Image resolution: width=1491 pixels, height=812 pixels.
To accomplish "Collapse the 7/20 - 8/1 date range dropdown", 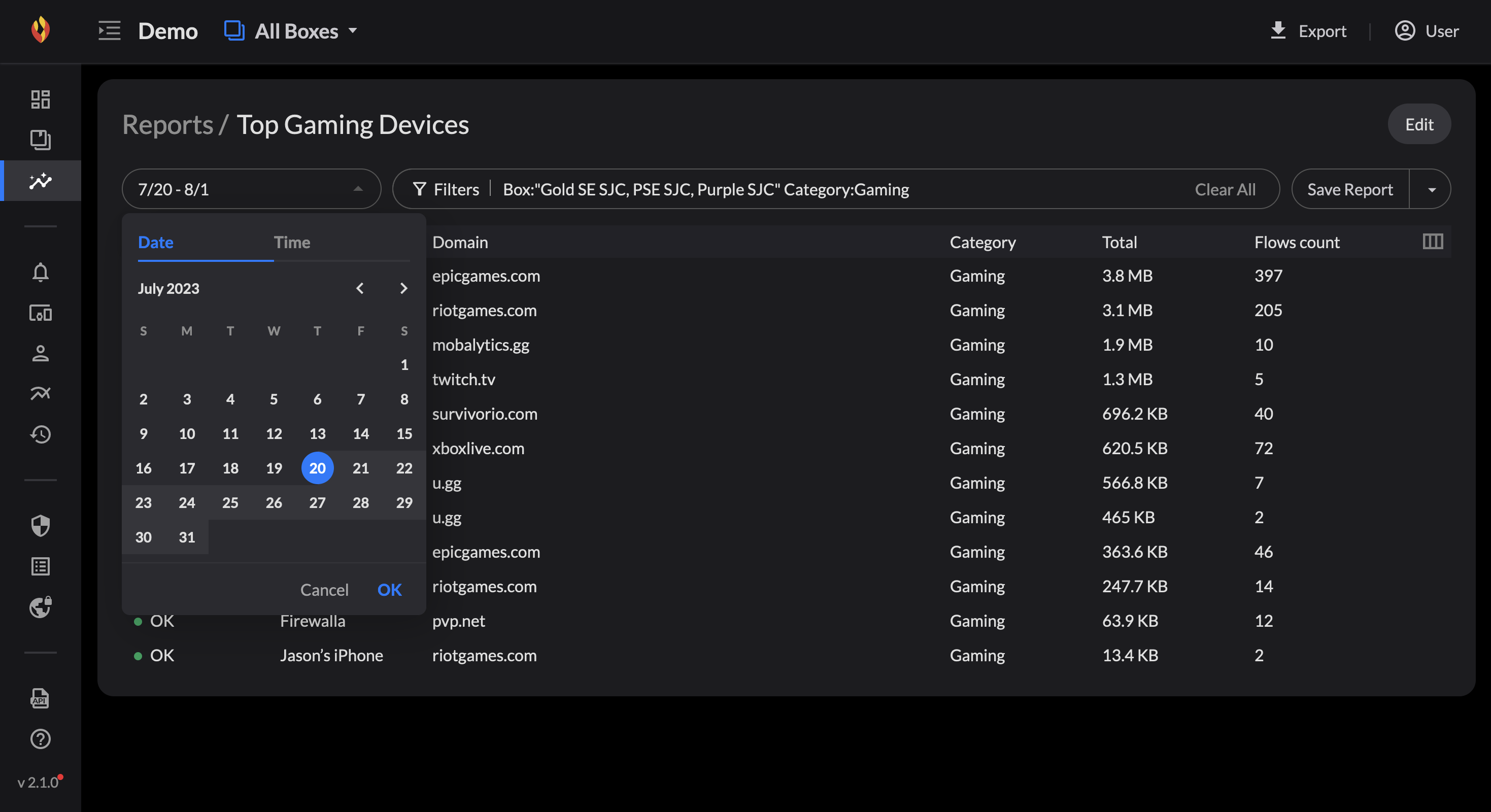I will click(x=358, y=189).
